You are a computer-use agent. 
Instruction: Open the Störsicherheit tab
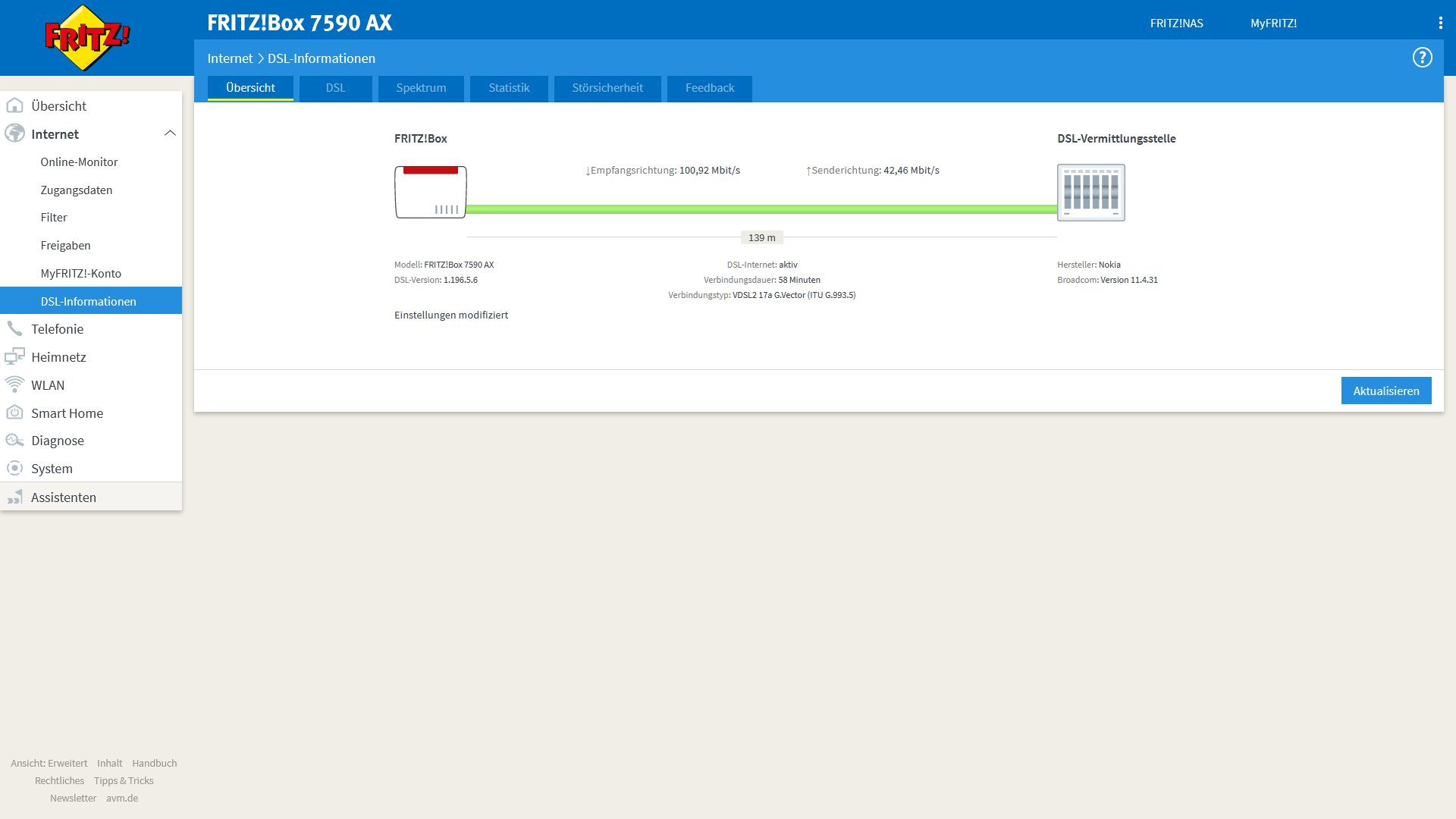click(607, 88)
